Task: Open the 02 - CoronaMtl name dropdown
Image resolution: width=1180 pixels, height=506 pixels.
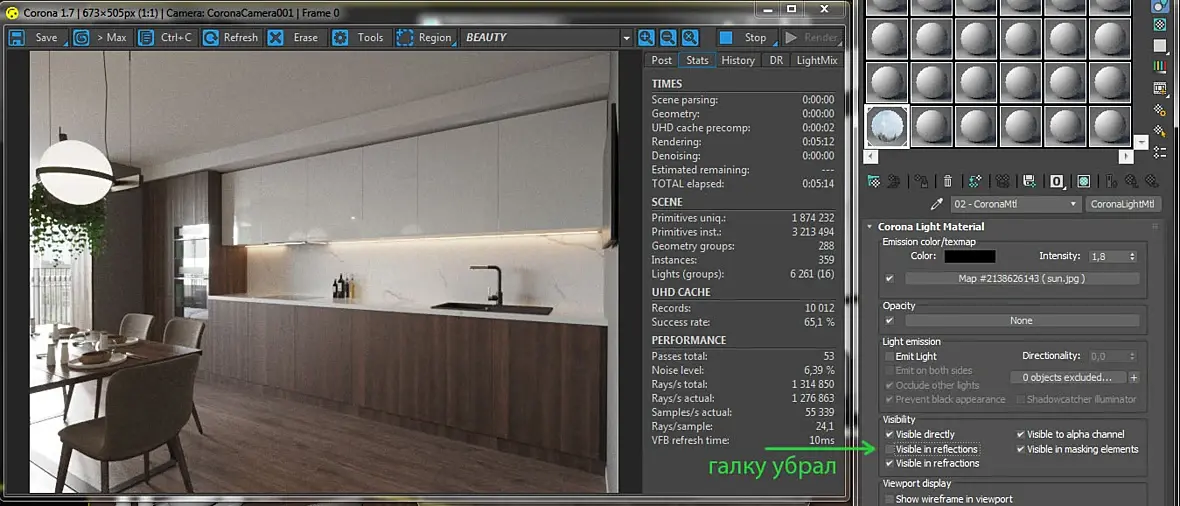Action: (x=1015, y=204)
